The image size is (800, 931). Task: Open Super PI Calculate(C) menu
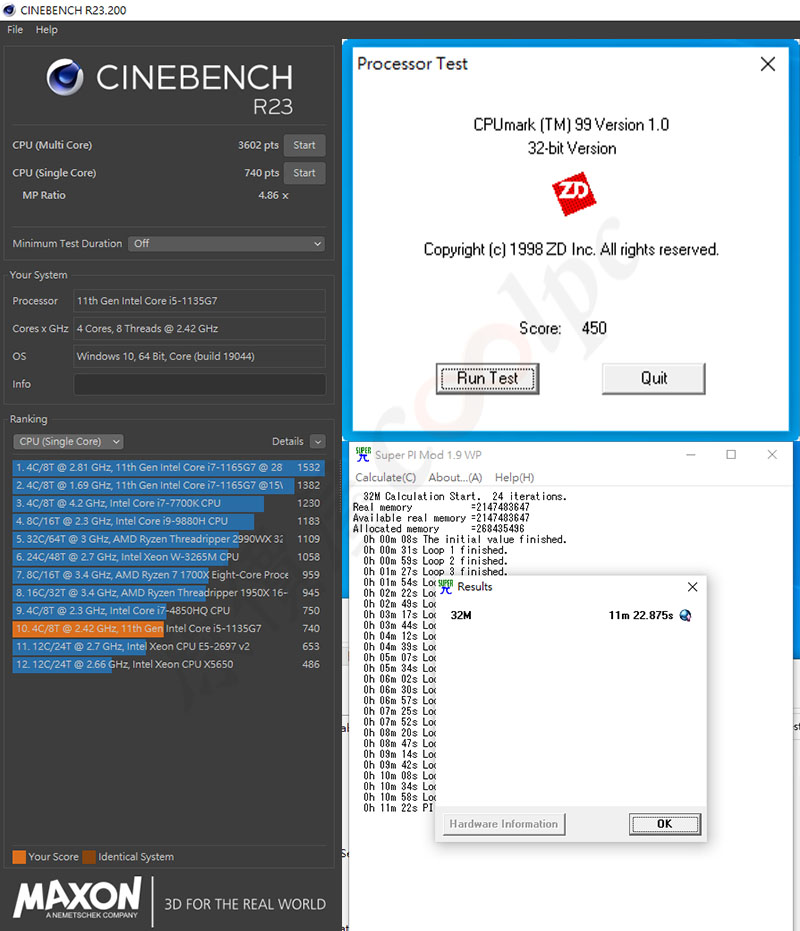pyautogui.click(x=385, y=477)
